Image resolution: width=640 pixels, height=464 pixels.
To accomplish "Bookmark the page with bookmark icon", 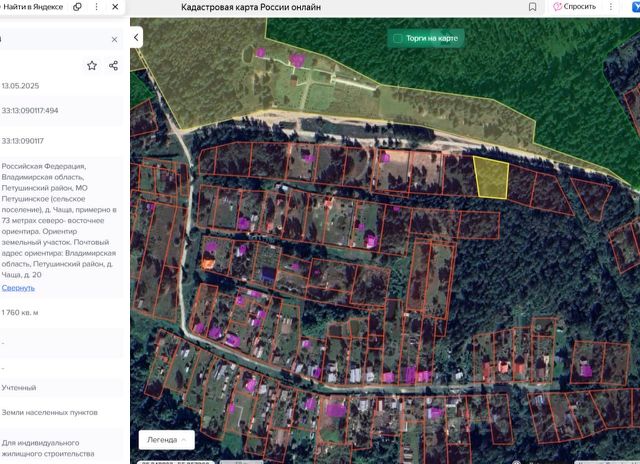I will click(x=532, y=7).
